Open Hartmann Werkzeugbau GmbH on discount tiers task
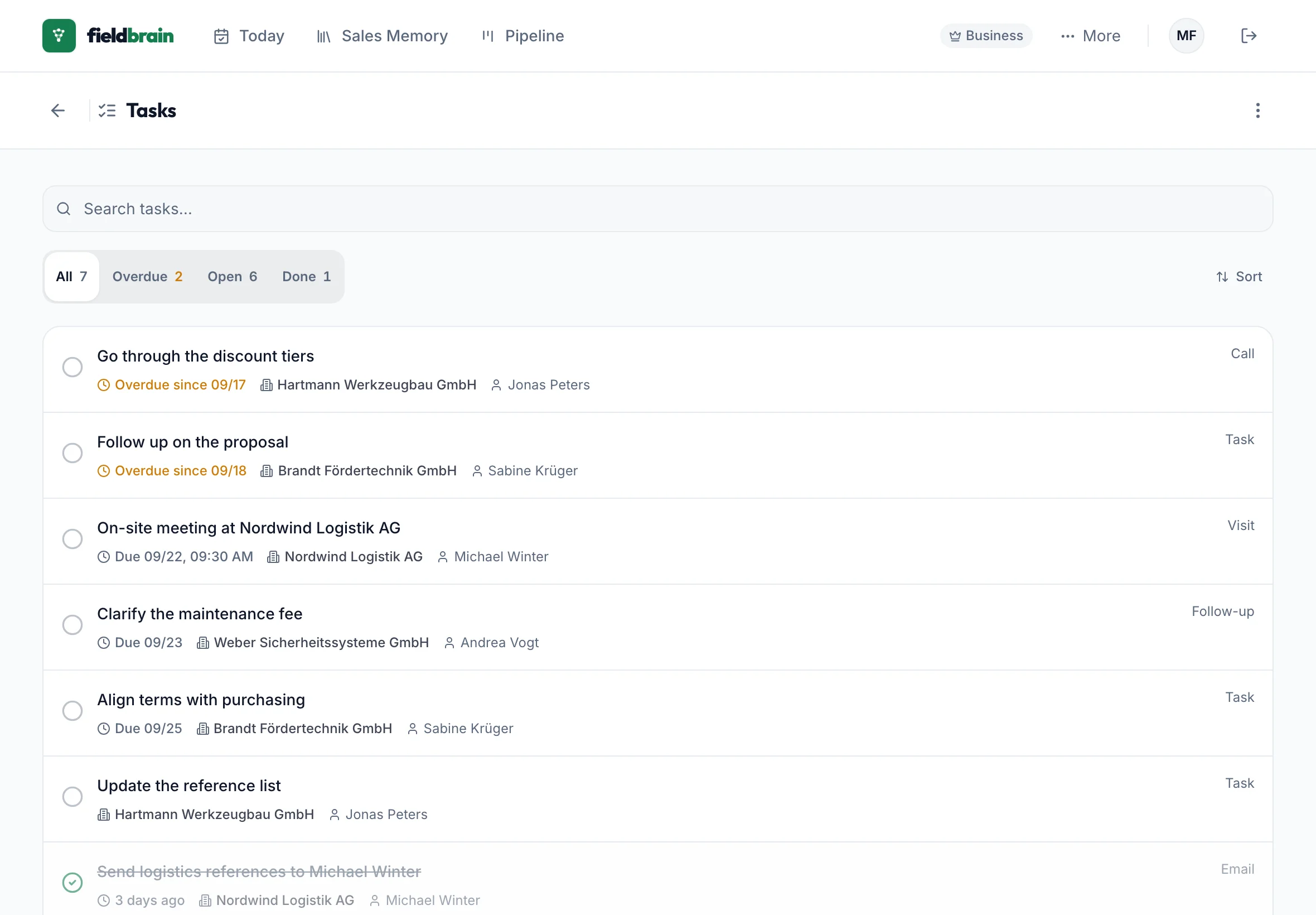Image resolution: width=1316 pixels, height=915 pixels. click(369, 384)
